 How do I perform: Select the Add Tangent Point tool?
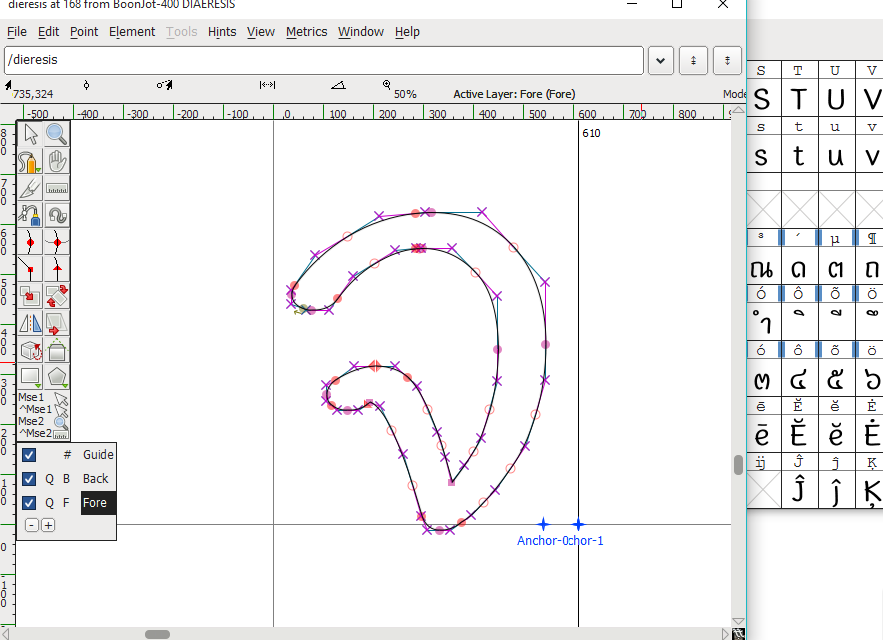click(57, 269)
